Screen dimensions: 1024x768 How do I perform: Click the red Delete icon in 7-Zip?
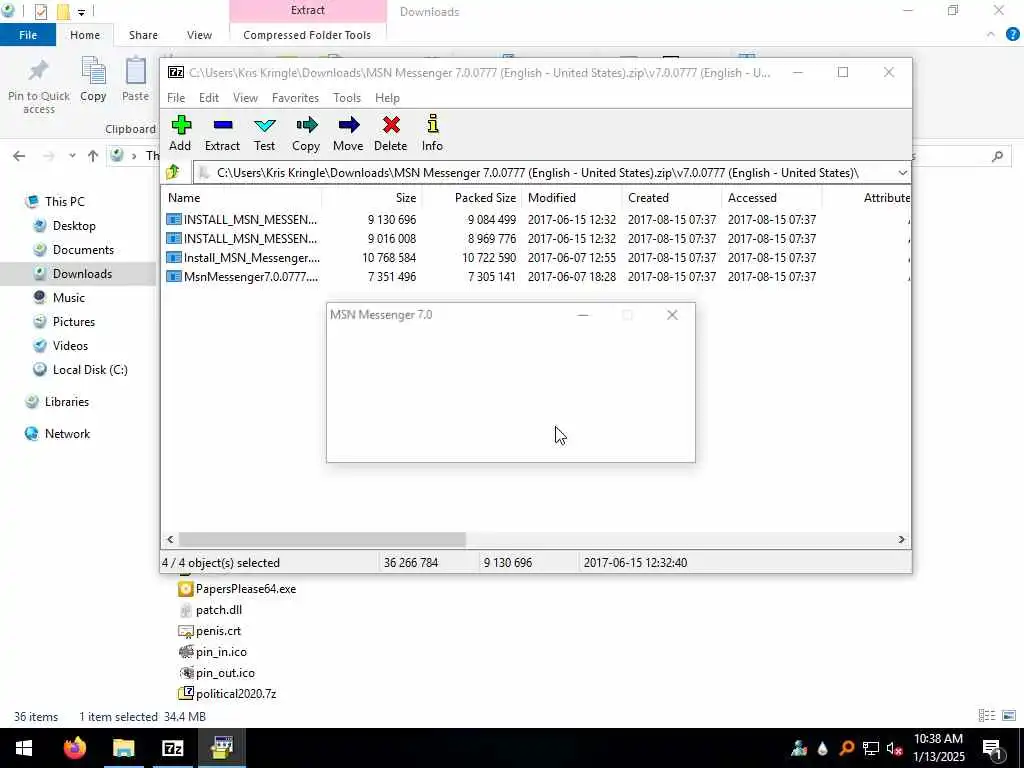391,133
